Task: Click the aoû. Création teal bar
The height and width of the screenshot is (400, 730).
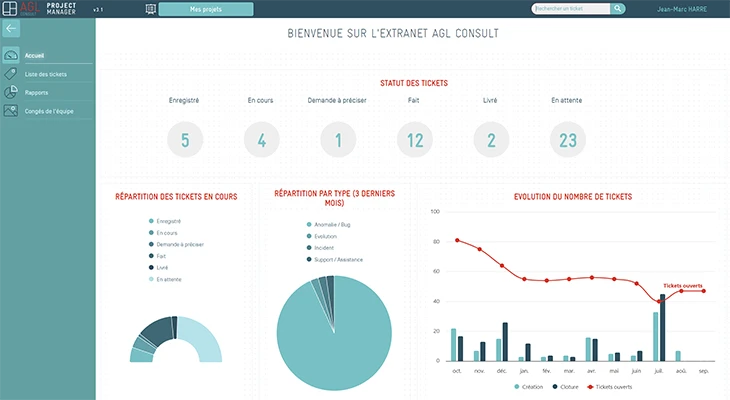Action: 678,356
